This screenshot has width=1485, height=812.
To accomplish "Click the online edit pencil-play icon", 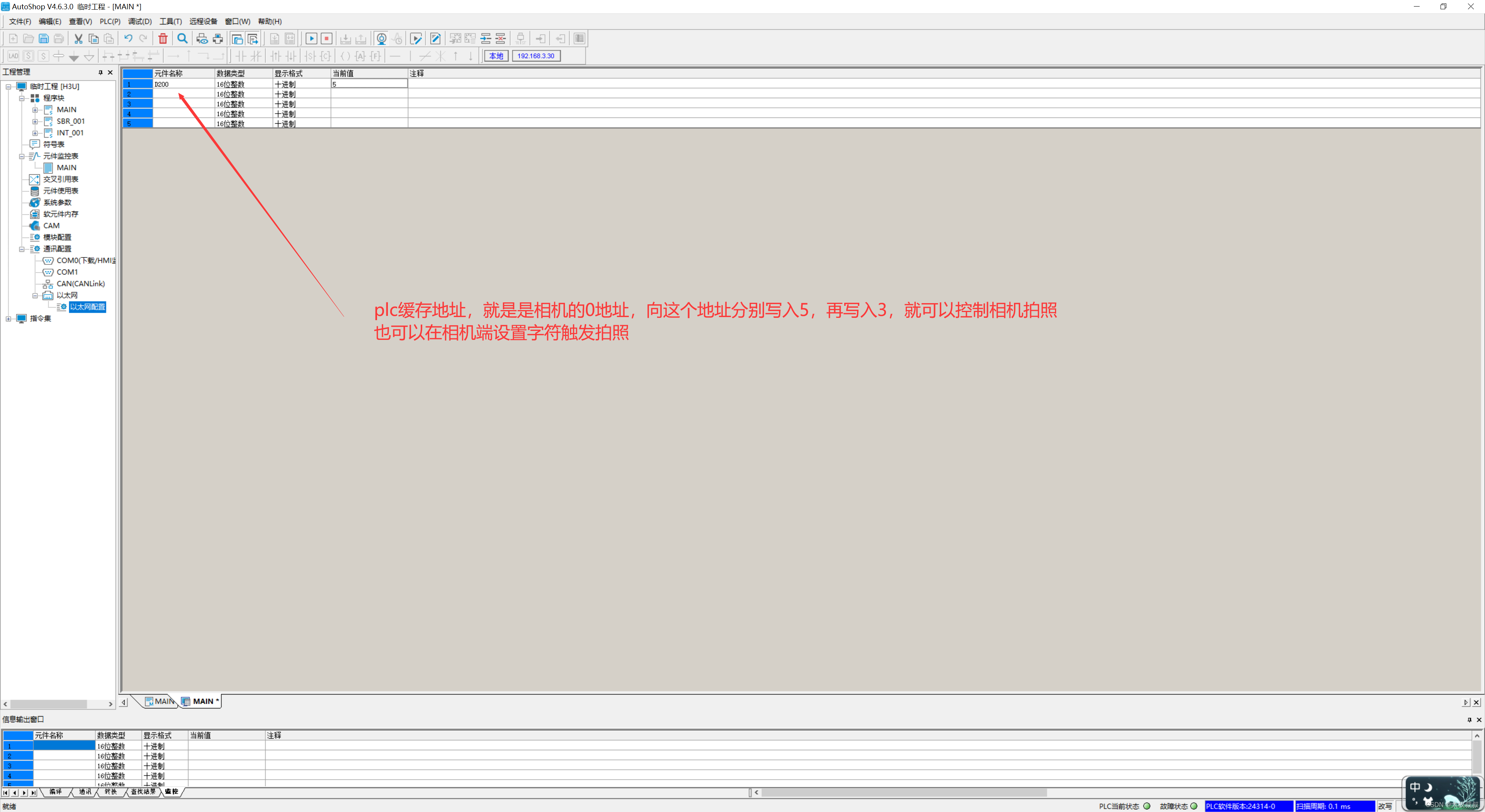I will click(416, 39).
